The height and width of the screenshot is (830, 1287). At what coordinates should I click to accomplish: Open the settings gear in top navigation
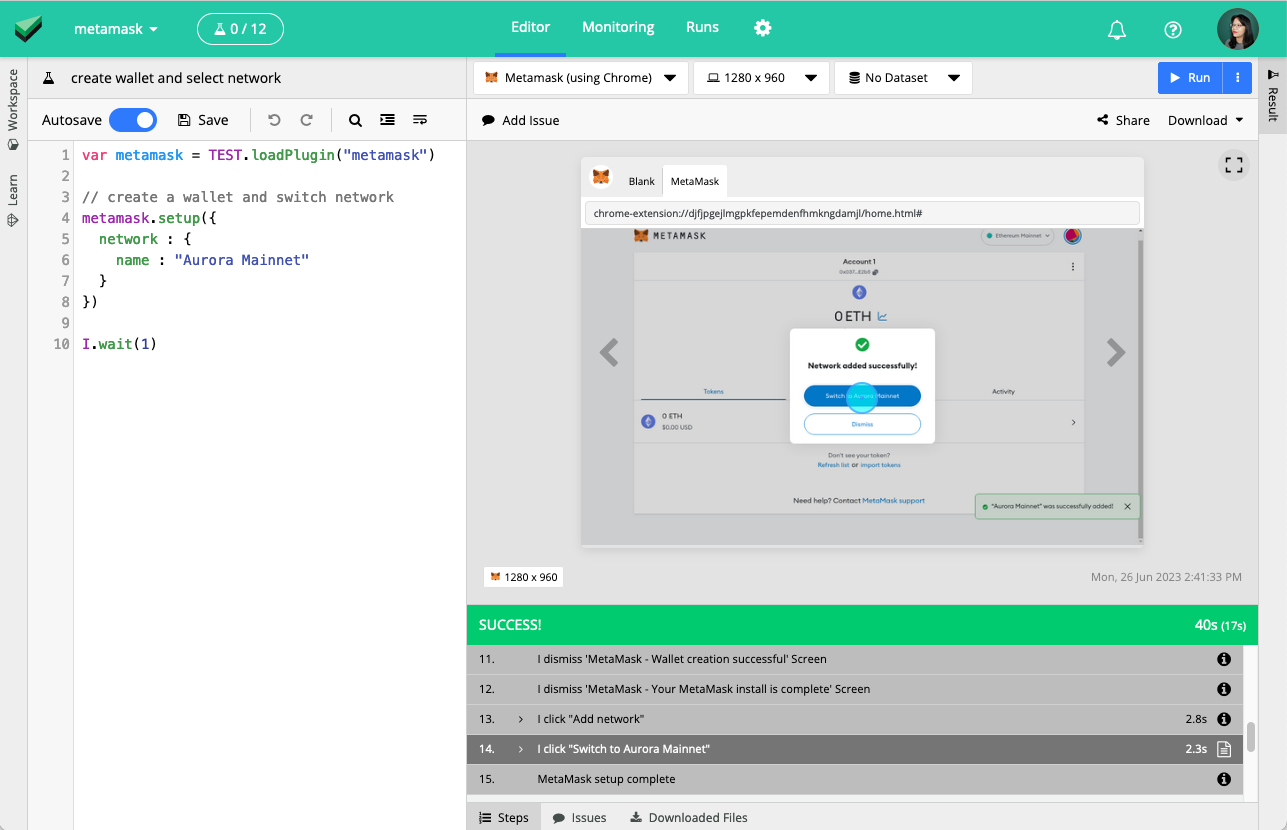(x=763, y=28)
